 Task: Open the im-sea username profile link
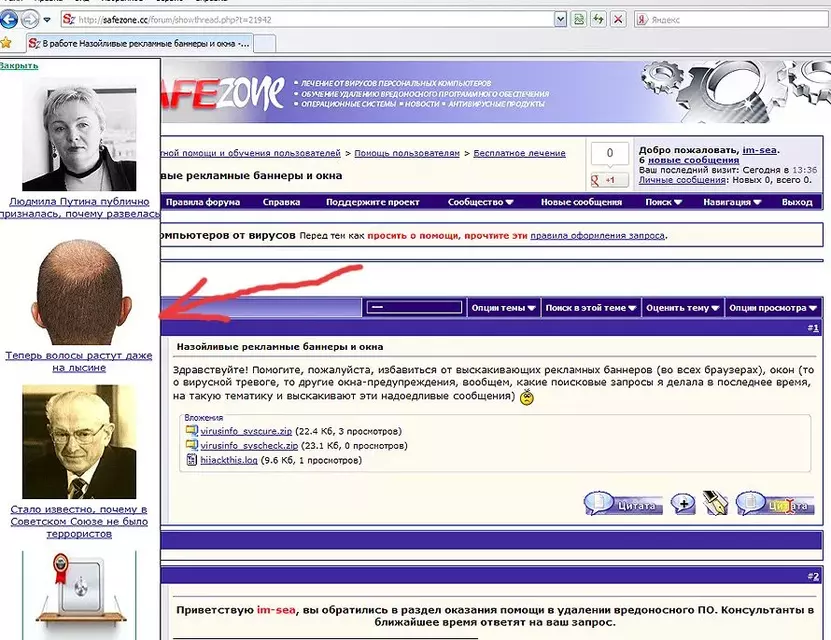[759, 150]
